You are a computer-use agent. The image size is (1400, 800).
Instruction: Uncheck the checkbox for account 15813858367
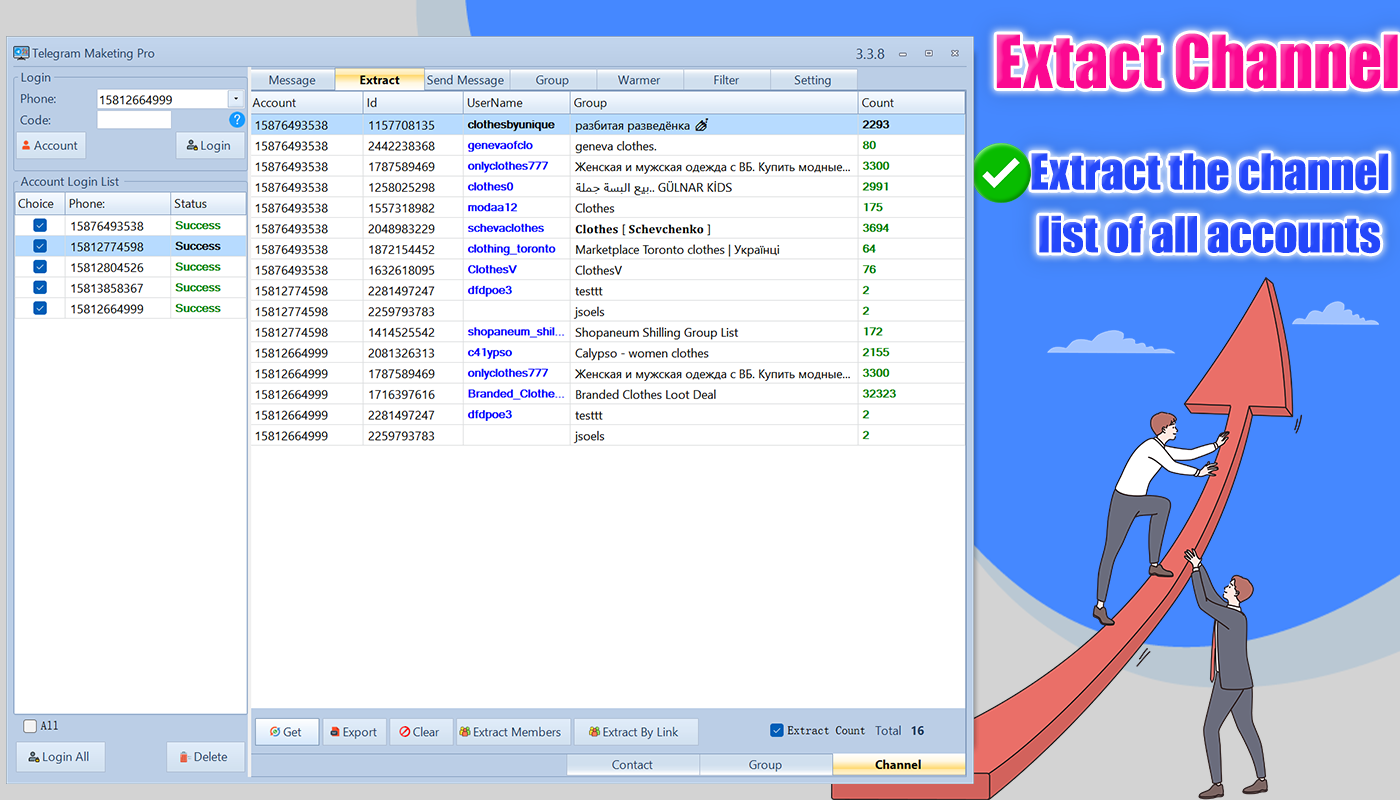(x=40, y=288)
